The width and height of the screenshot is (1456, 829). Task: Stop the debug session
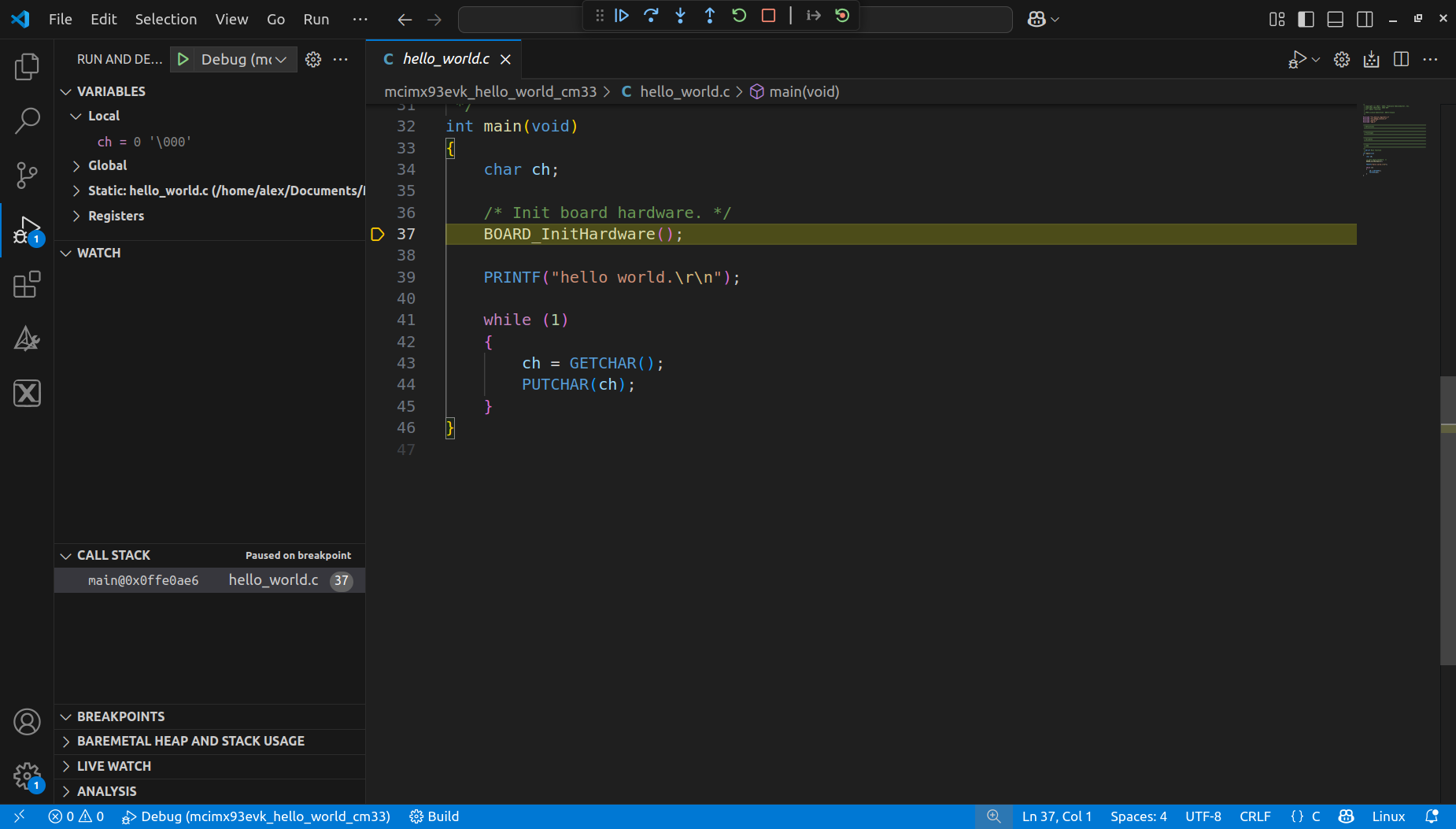coord(768,15)
